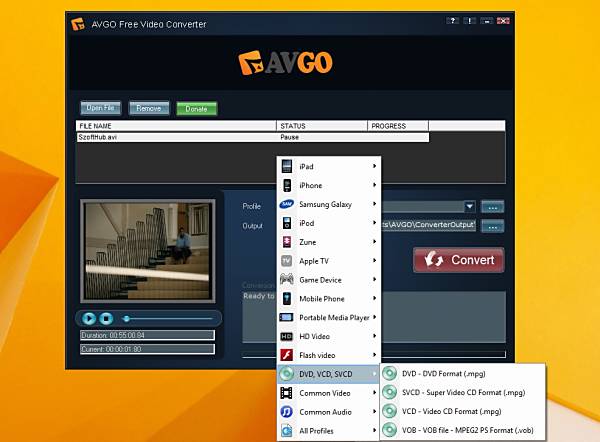Click the conversion progress bar
Viewport: 600px width, 442px height.
pyautogui.click(x=444, y=355)
